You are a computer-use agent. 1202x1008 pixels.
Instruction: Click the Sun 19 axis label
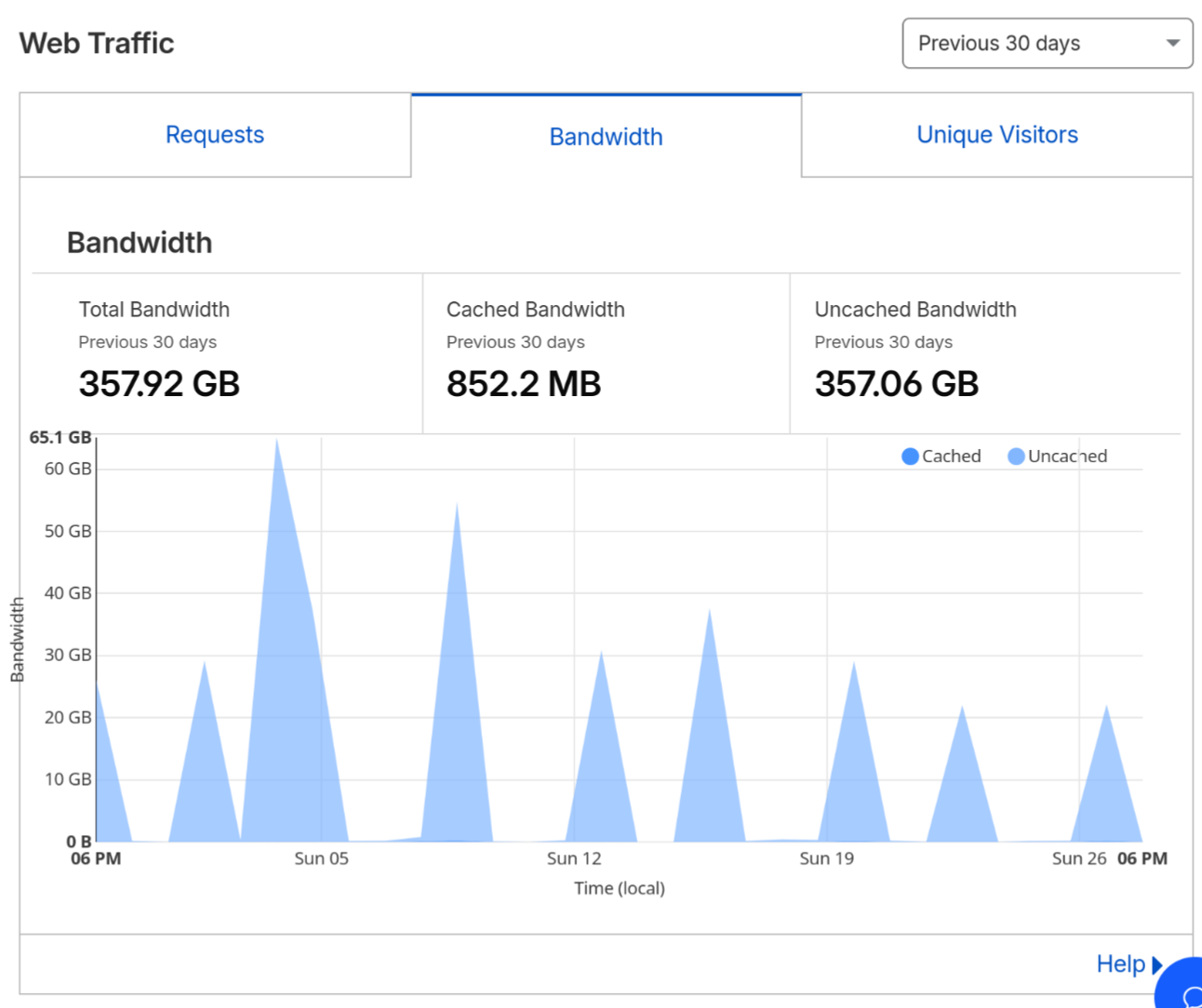pyautogui.click(x=827, y=858)
